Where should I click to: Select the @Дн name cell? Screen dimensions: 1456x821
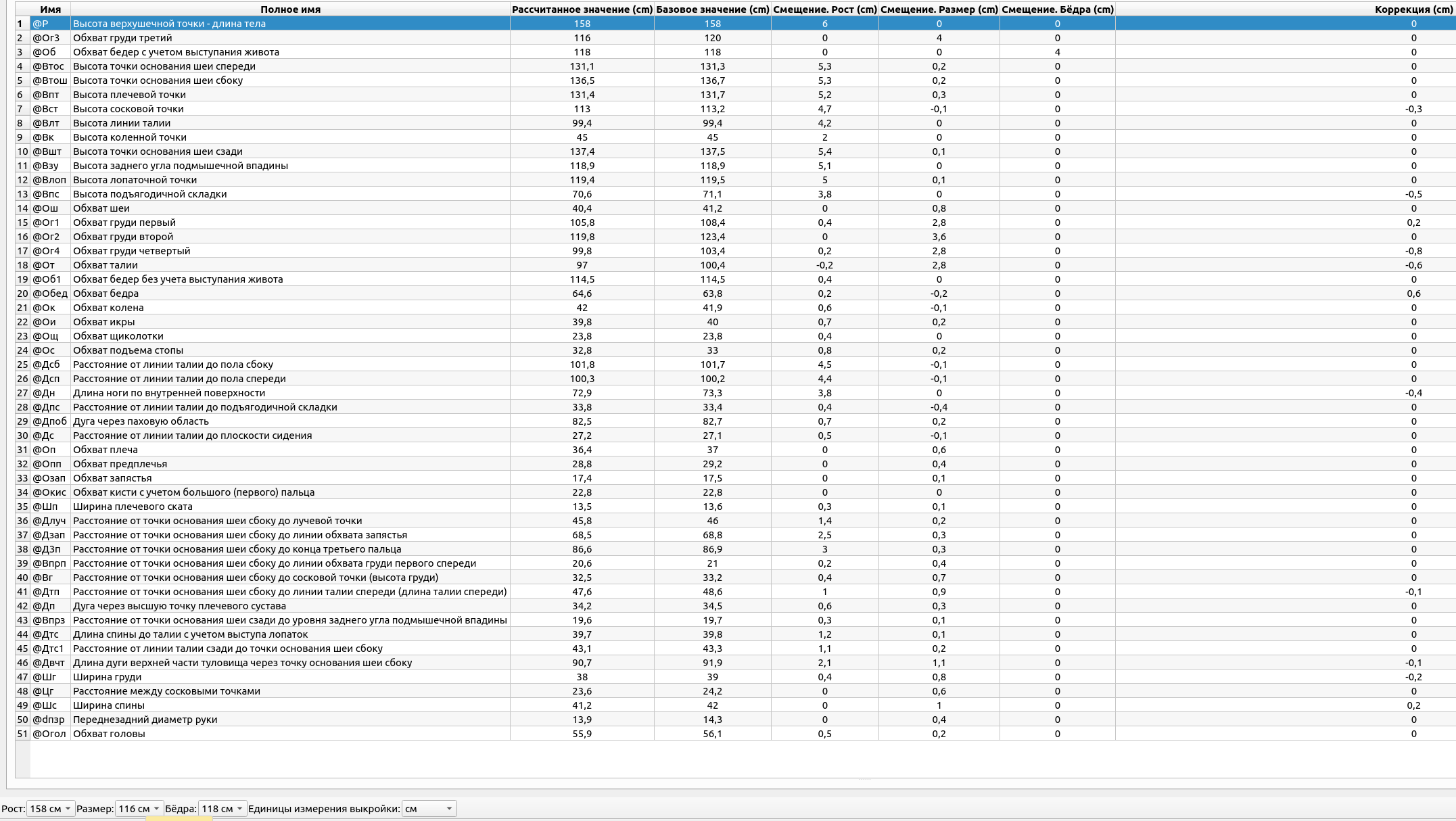click(x=50, y=393)
